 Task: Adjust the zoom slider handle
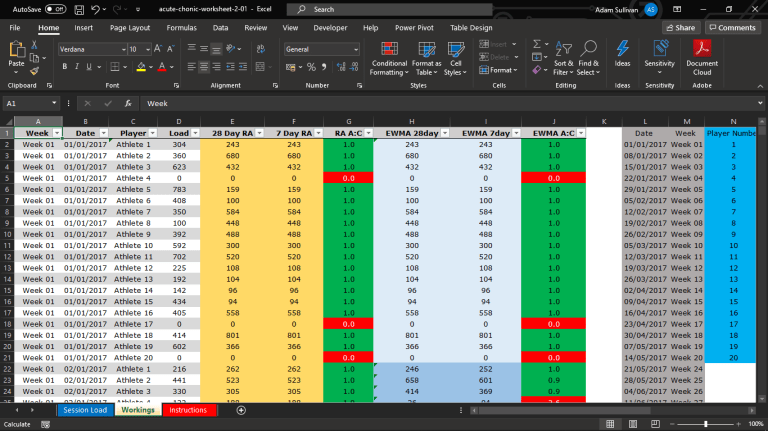pos(706,424)
